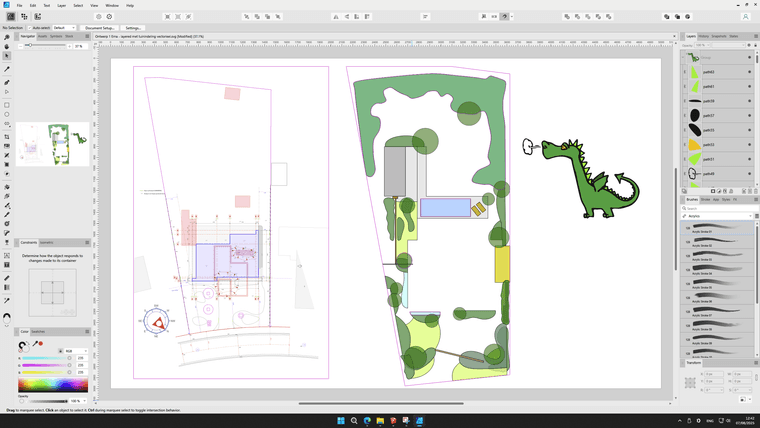Open the layer blend mode dropdown

coord(728,45)
